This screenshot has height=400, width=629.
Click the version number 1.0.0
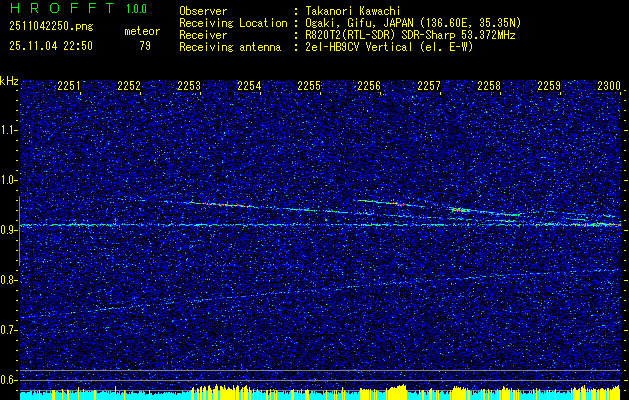click(x=136, y=8)
